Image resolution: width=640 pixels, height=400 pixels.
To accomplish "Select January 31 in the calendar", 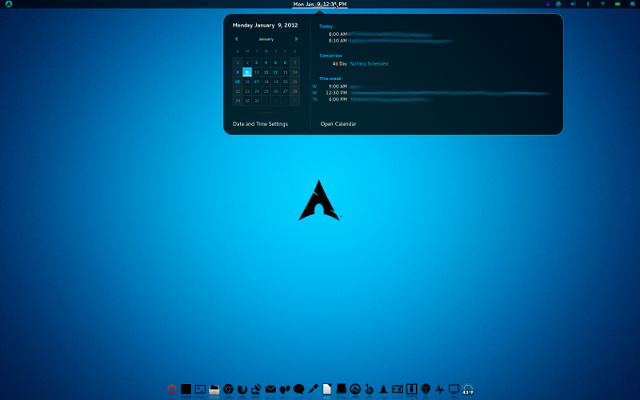I will click(x=256, y=101).
